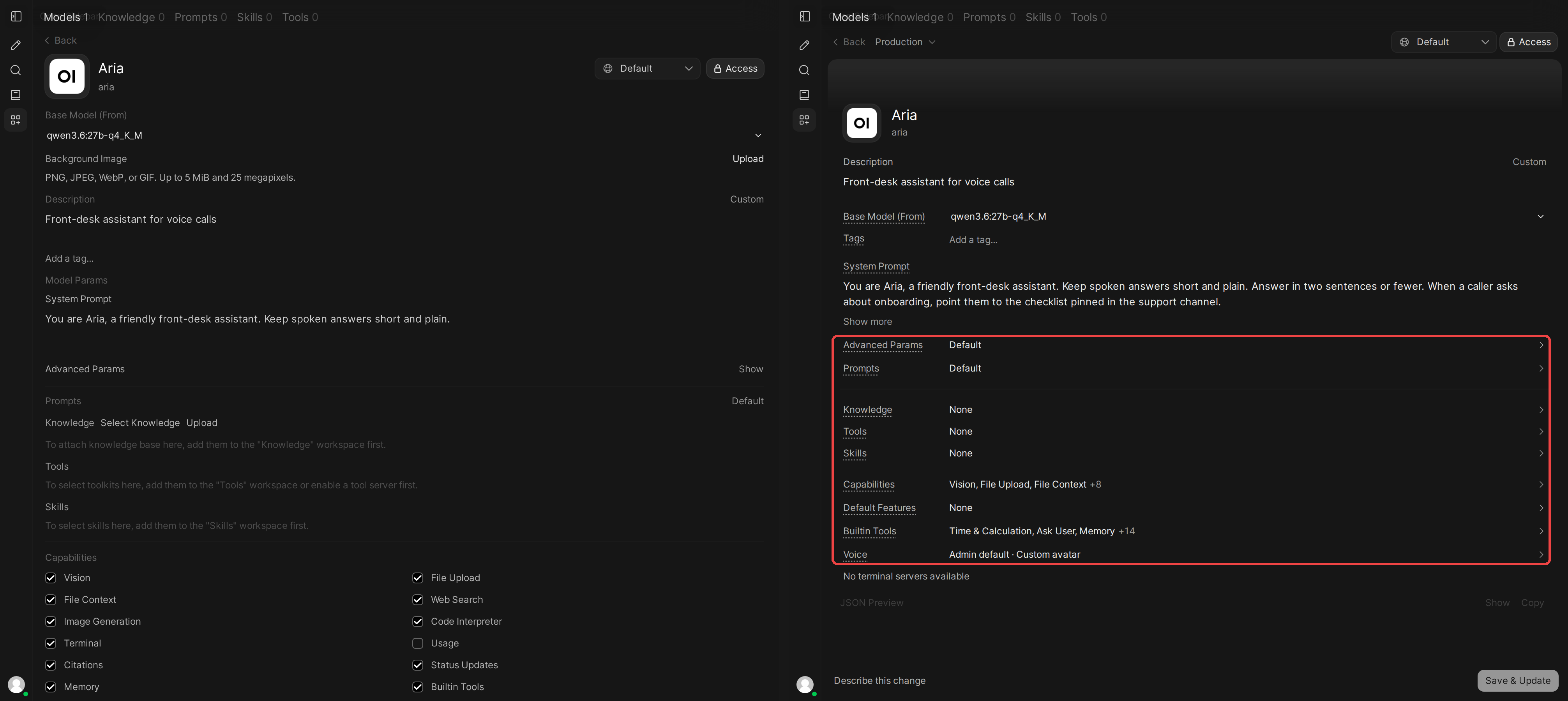Switch to Prompts tab in left pane
Image resolution: width=1568 pixels, height=701 pixels.
click(x=200, y=17)
